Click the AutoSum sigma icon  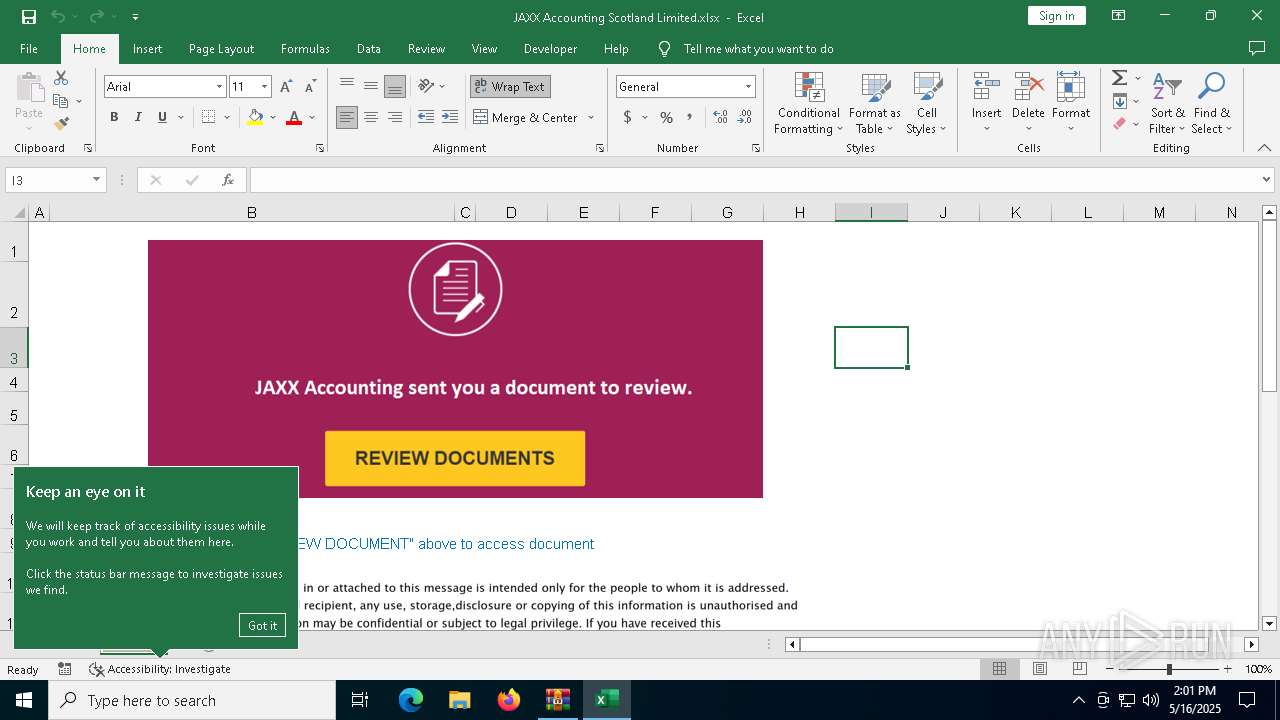coord(1120,78)
